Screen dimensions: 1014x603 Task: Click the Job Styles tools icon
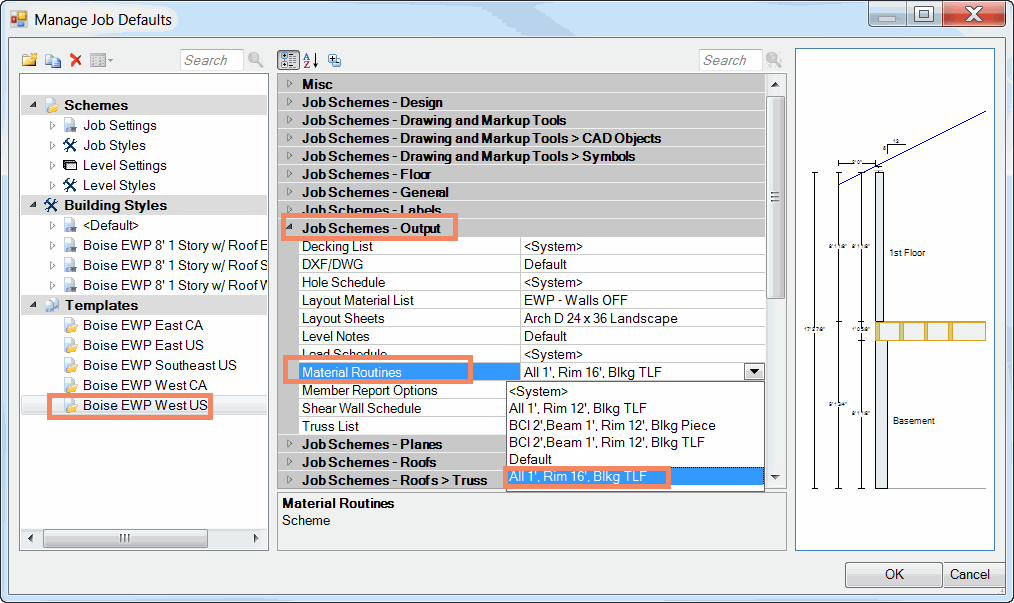click(x=70, y=146)
